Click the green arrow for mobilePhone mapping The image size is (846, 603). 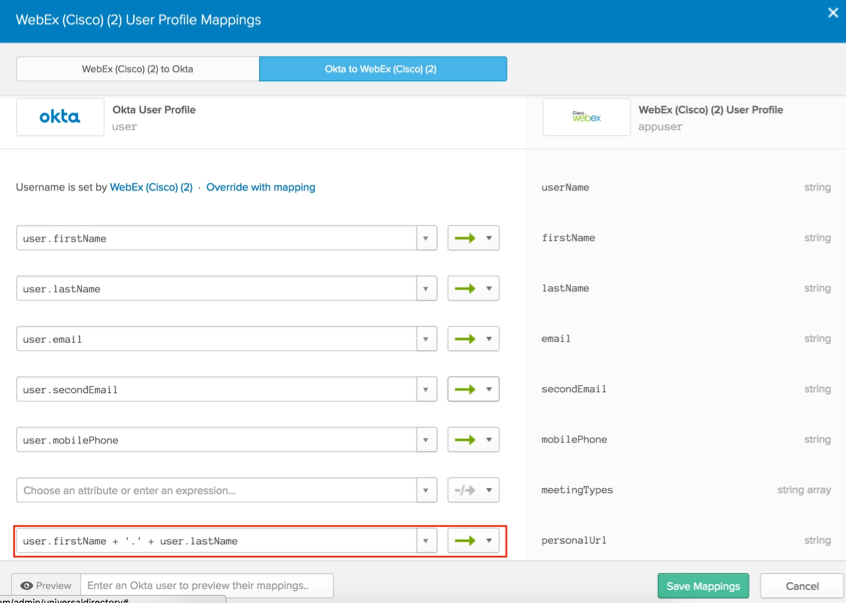point(465,440)
